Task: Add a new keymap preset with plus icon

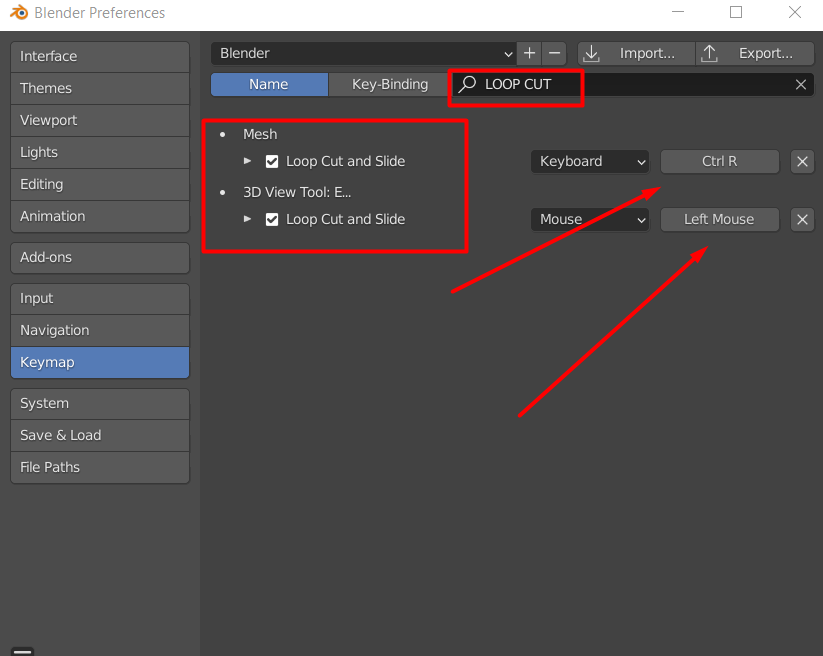Action: [529, 54]
